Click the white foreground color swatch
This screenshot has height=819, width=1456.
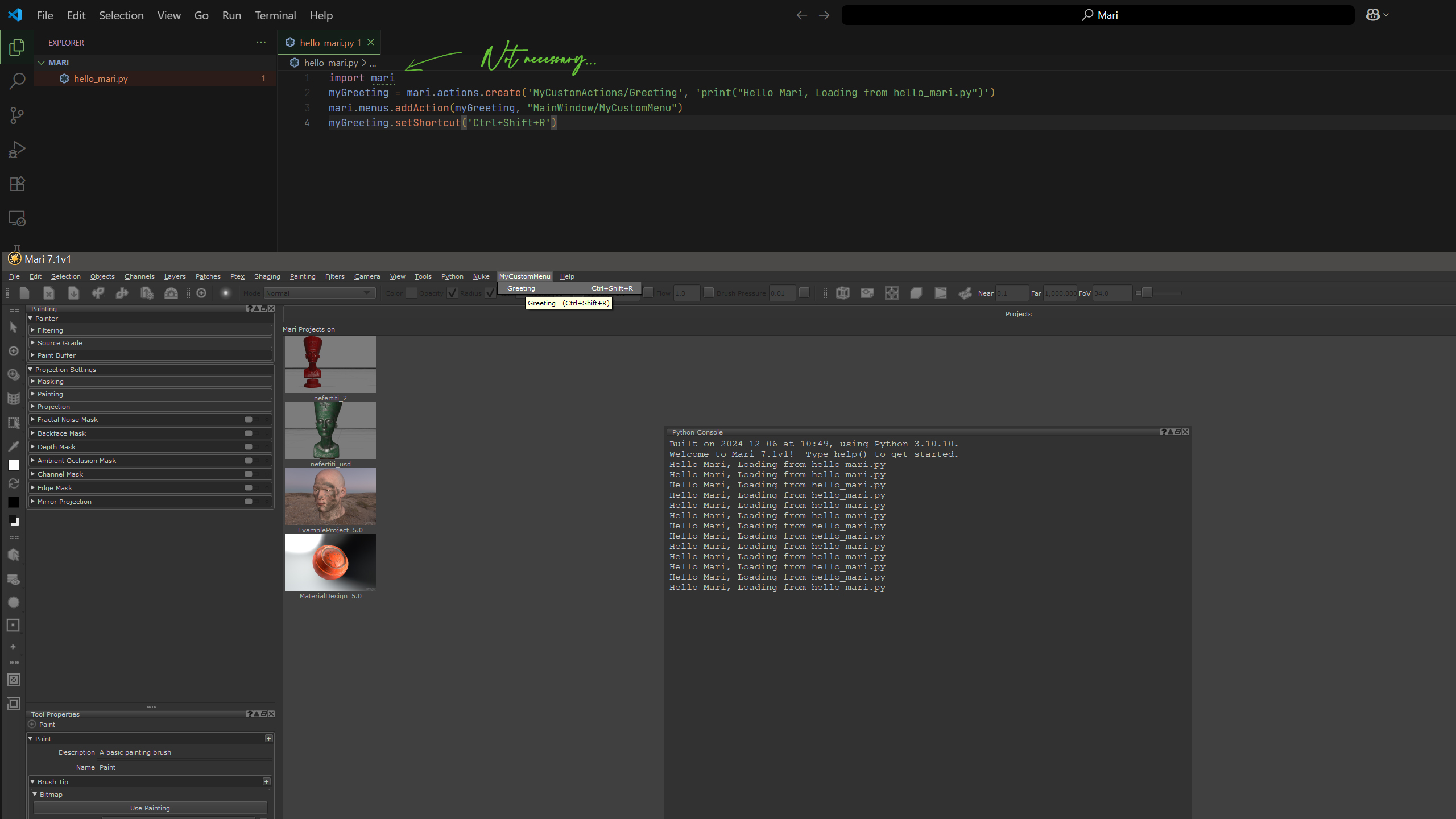(14, 465)
